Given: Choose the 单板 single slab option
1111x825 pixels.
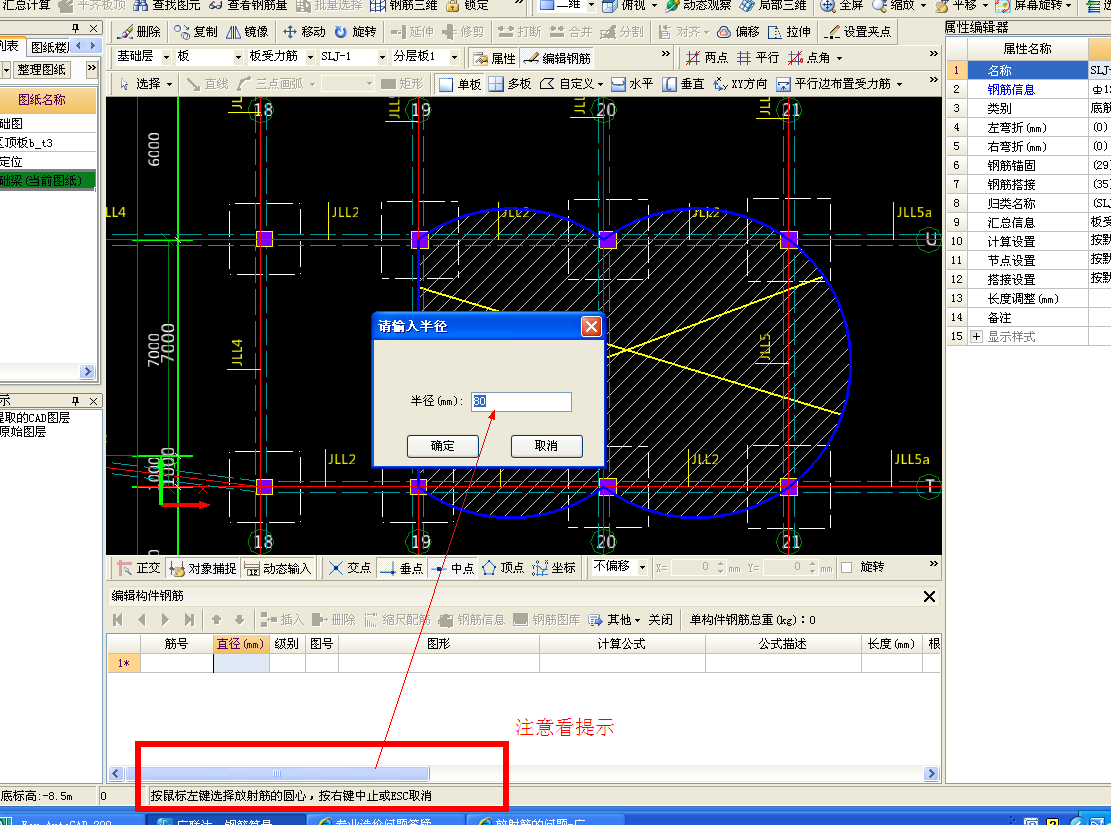Looking at the screenshot, I should coord(461,84).
